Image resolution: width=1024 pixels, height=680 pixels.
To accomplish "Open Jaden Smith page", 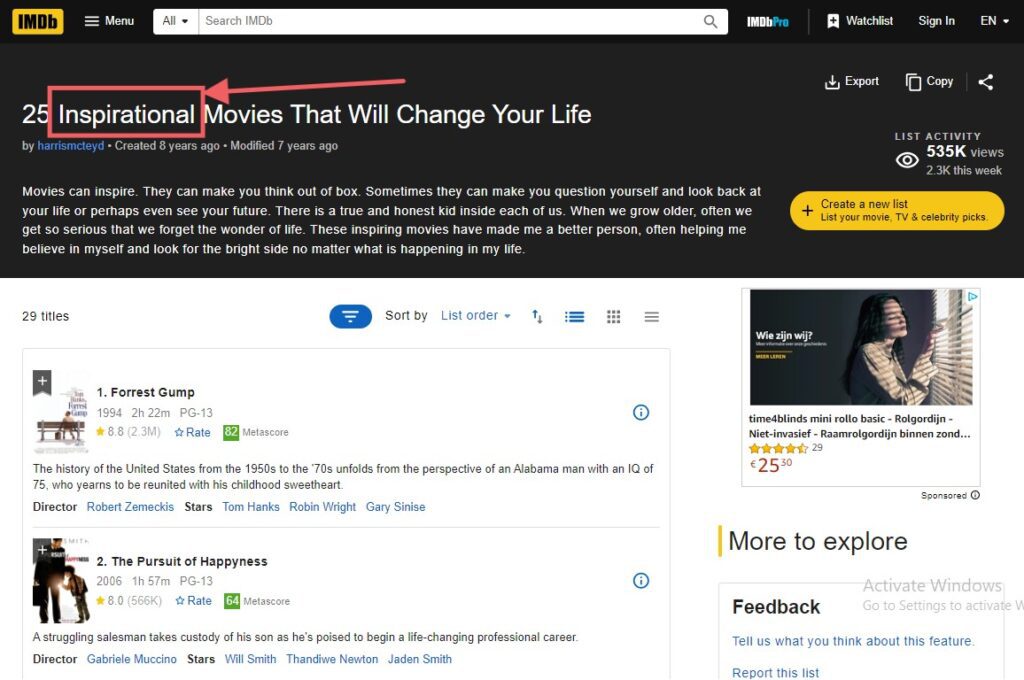I will coord(420,659).
